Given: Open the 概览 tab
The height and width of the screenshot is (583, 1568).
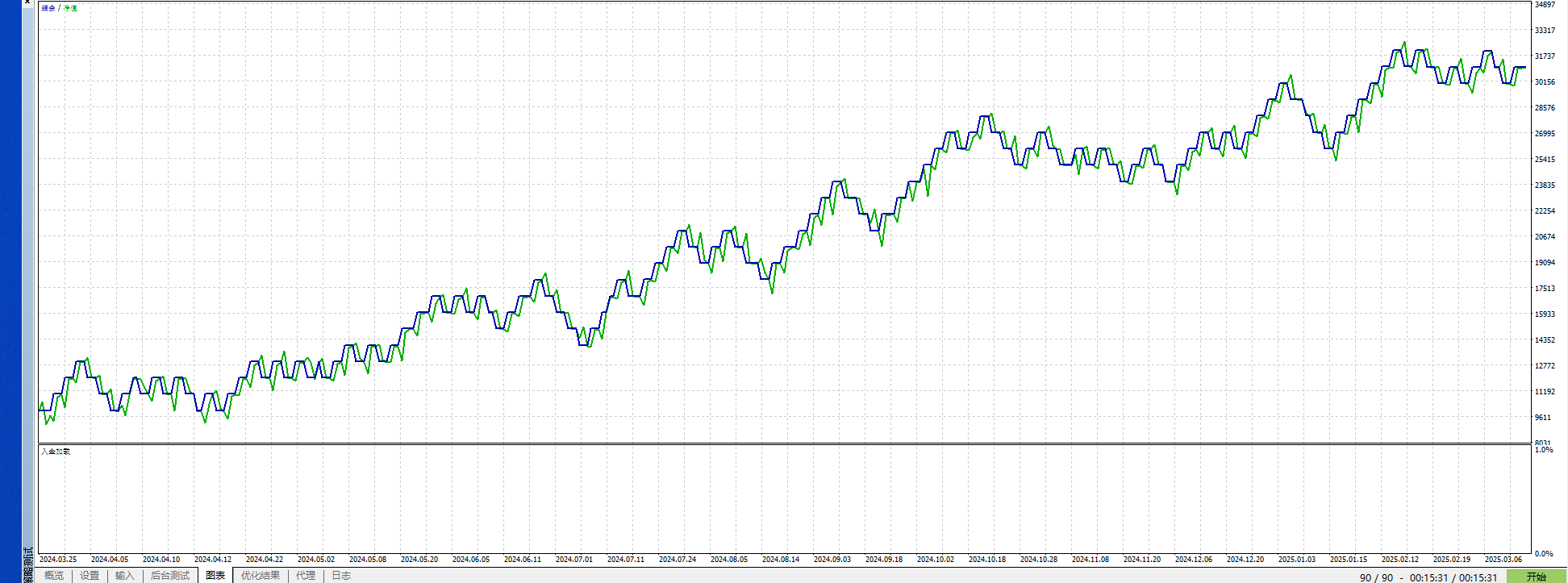Looking at the screenshot, I should pos(54,576).
